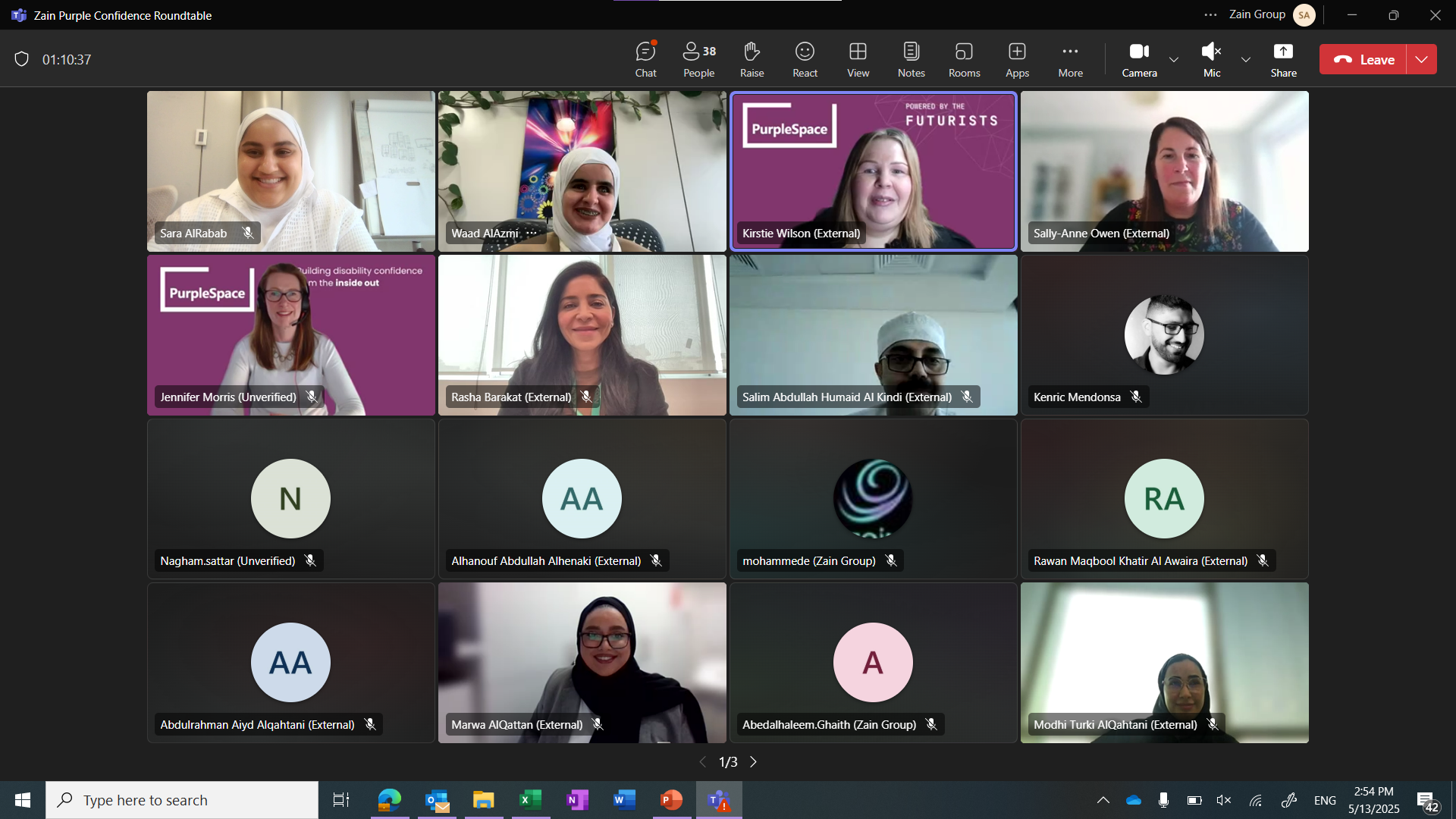1456x819 pixels.
Task: Open the taskbar clock and date
Action: [1374, 800]
